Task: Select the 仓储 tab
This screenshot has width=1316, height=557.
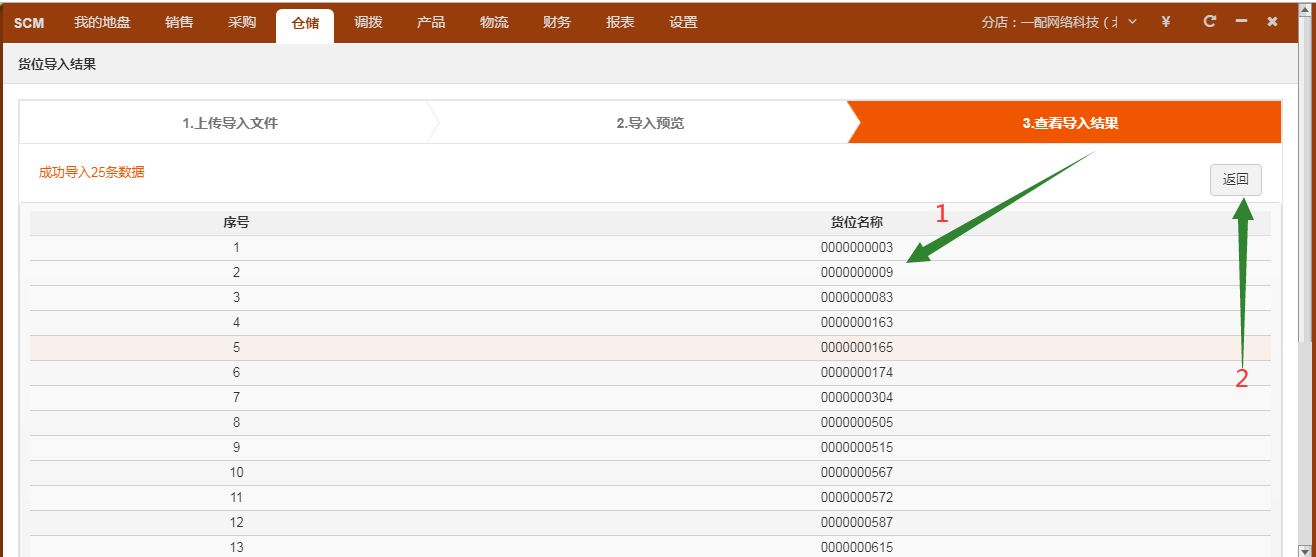Action: click(x=305, y=23)
